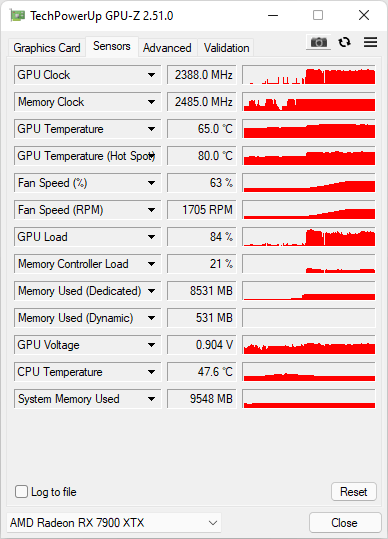388x539 pixels.
Task: Open the Advanced tab
Action: coord(167,48)
